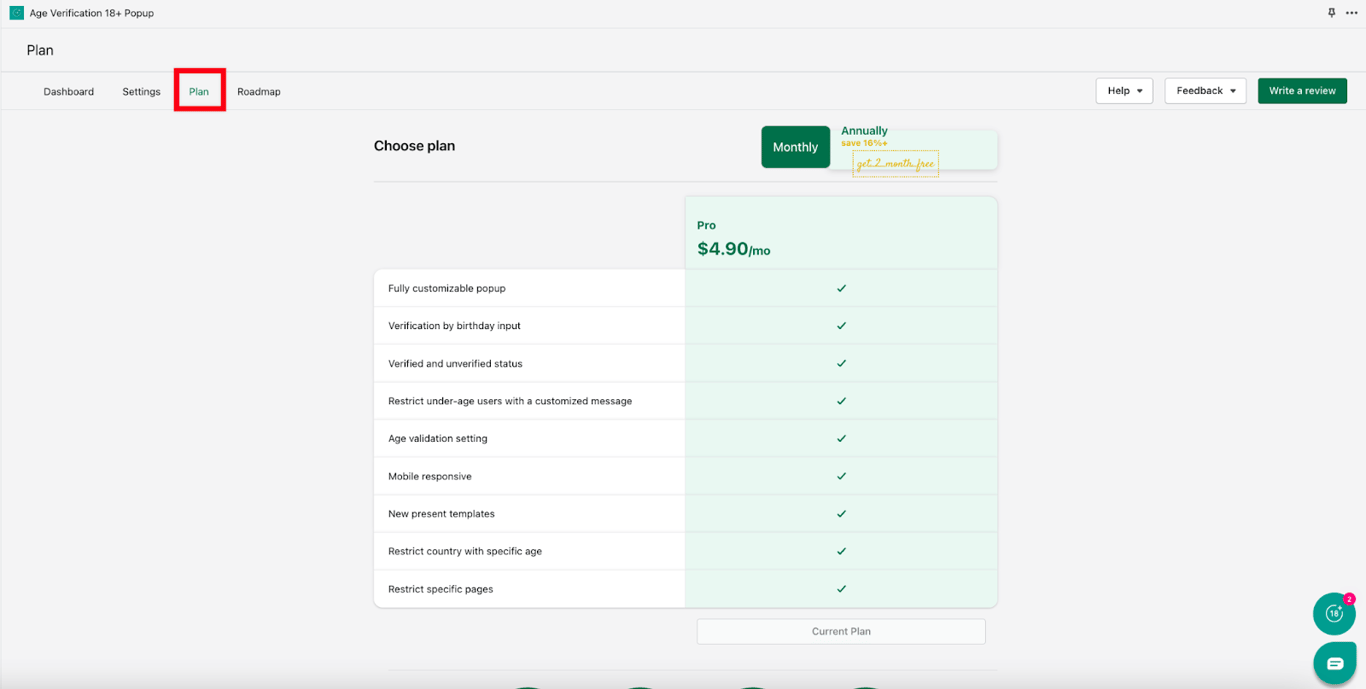Click the 'get 2 month free' label
The image size is (1366, 689).
pos(895,164)
